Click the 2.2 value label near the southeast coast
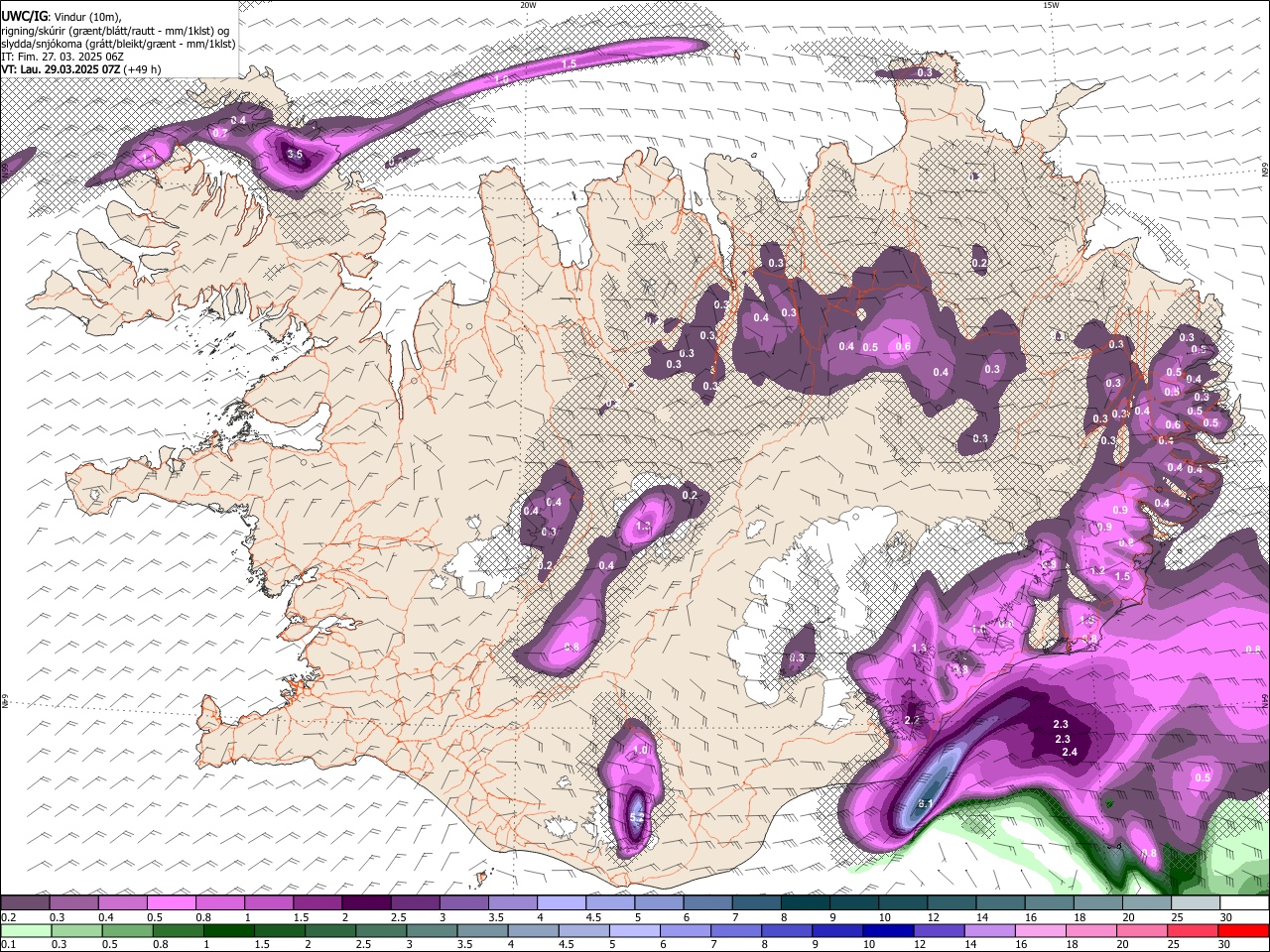 tap(913, 720)
